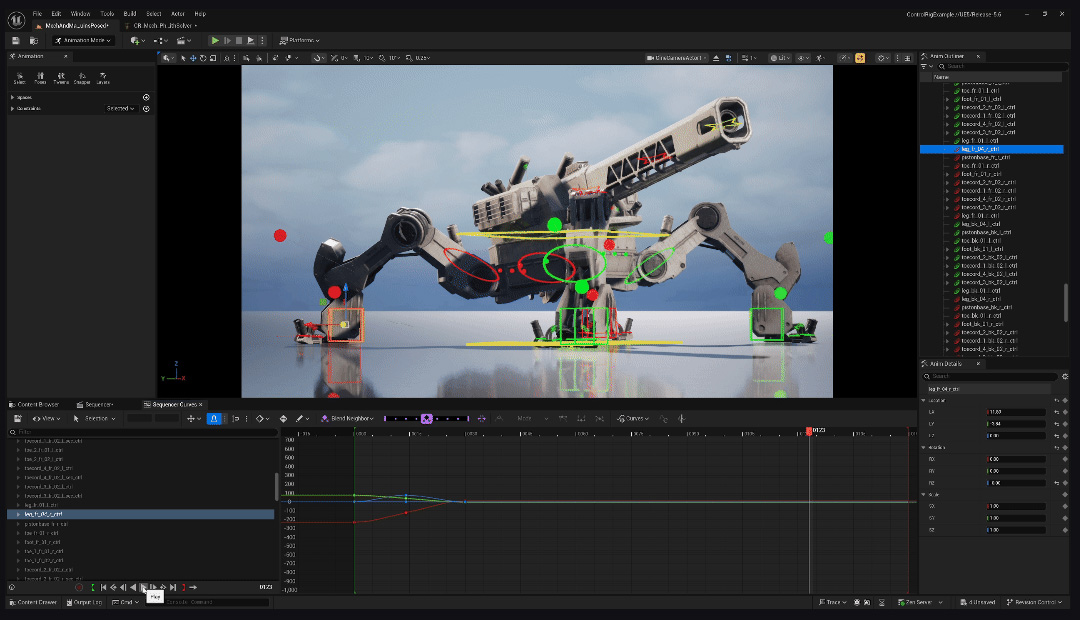The width and height of the screenshot is (1080, 620).
Task: Open the Build menu
Action: pos(130,14)
